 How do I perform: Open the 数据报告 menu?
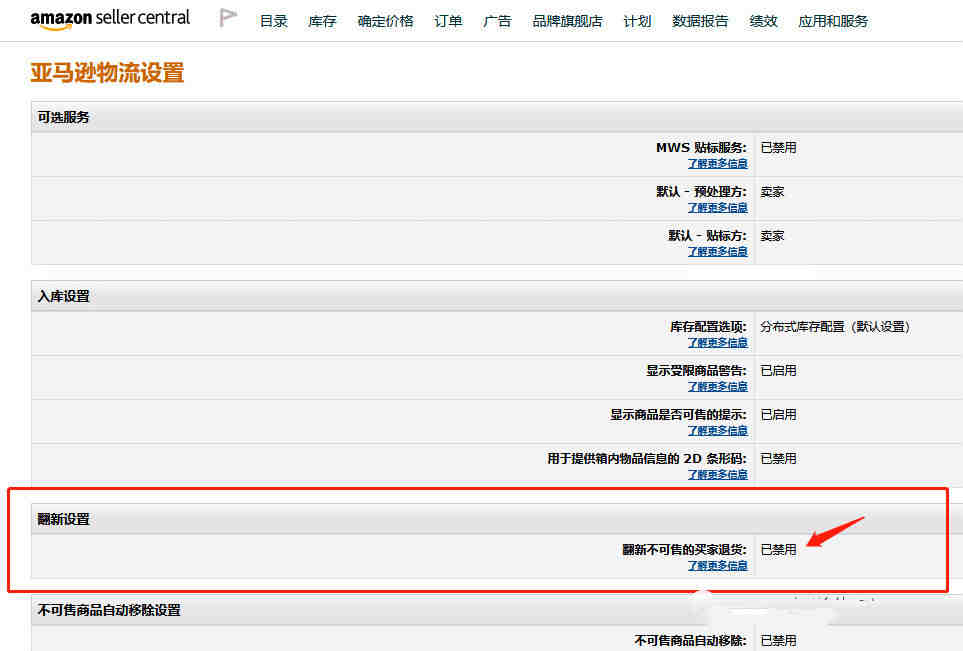(700, 21)
